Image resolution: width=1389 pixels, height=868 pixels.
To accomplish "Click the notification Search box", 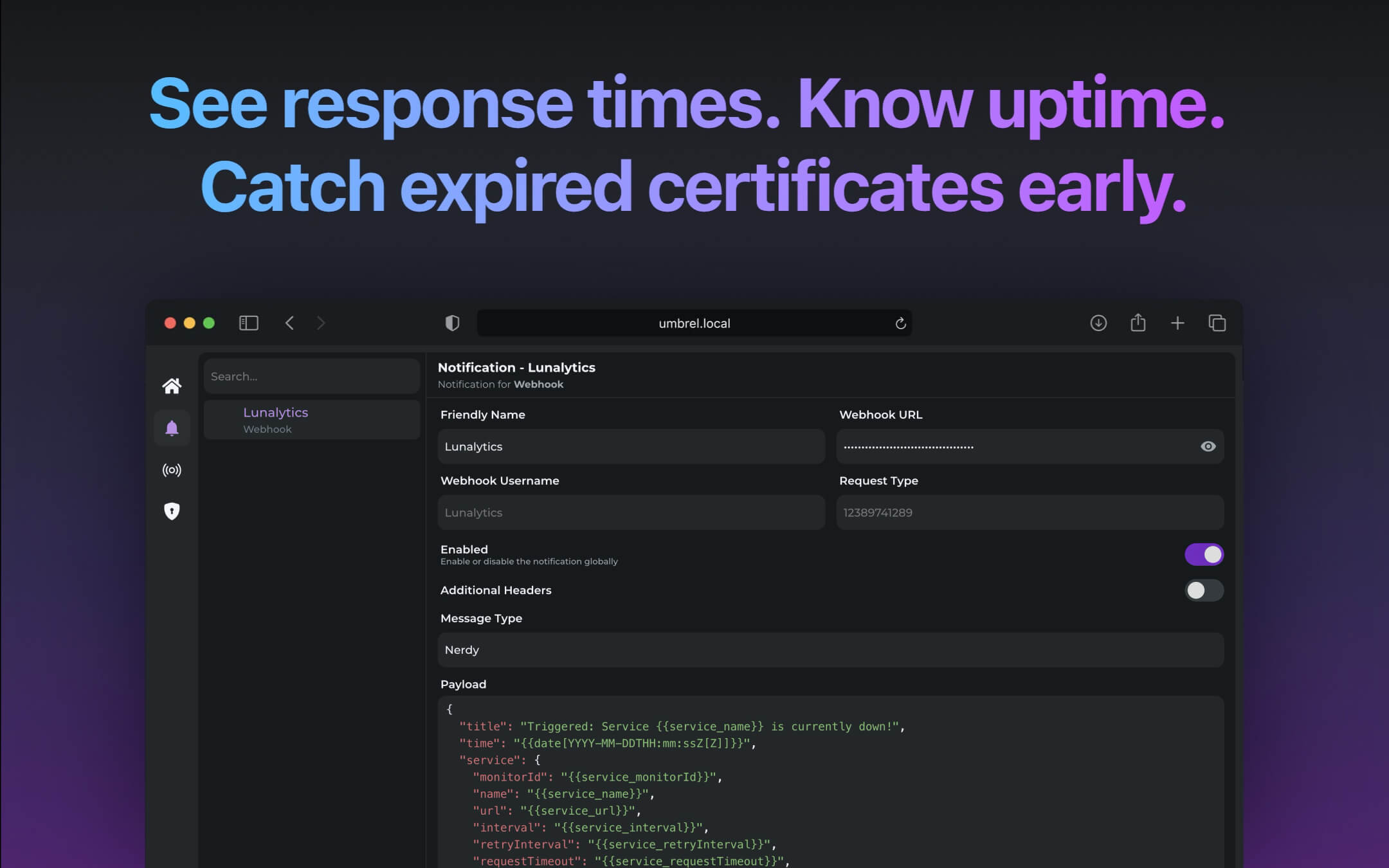I will coord(312,376).
